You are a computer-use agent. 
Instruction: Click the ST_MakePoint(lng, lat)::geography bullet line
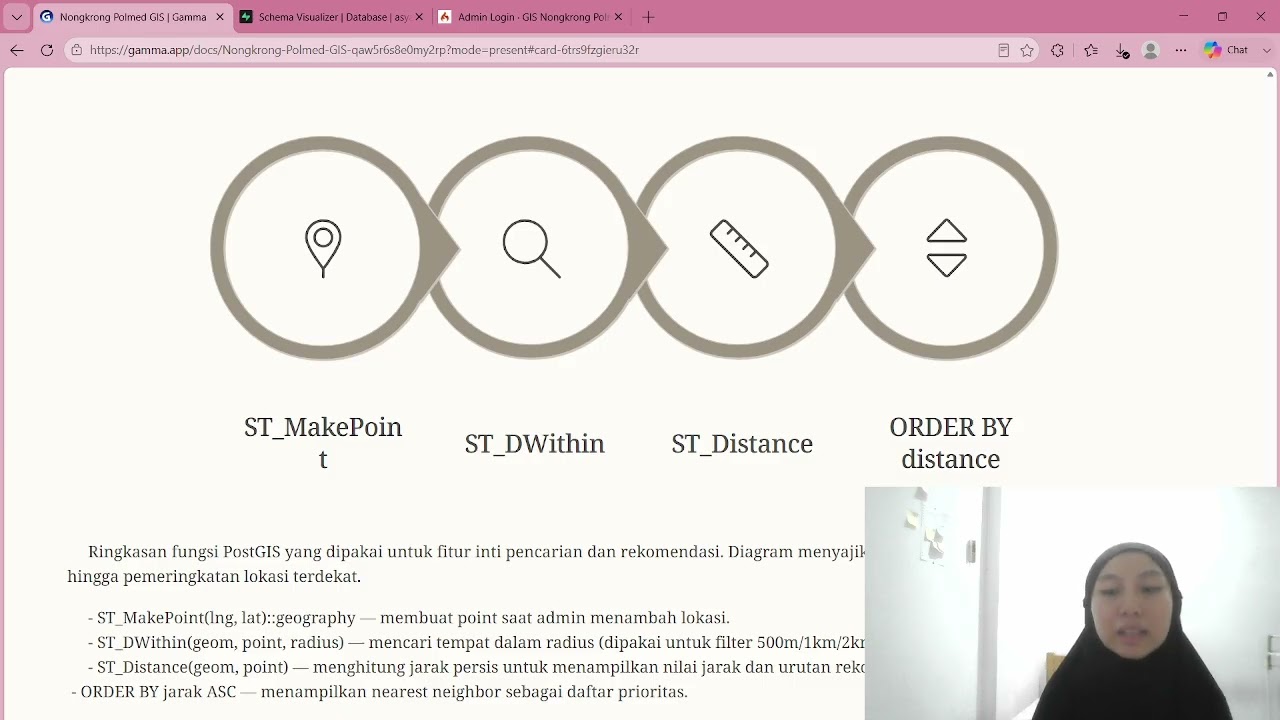pyautogui.click(x=409, y=618)
